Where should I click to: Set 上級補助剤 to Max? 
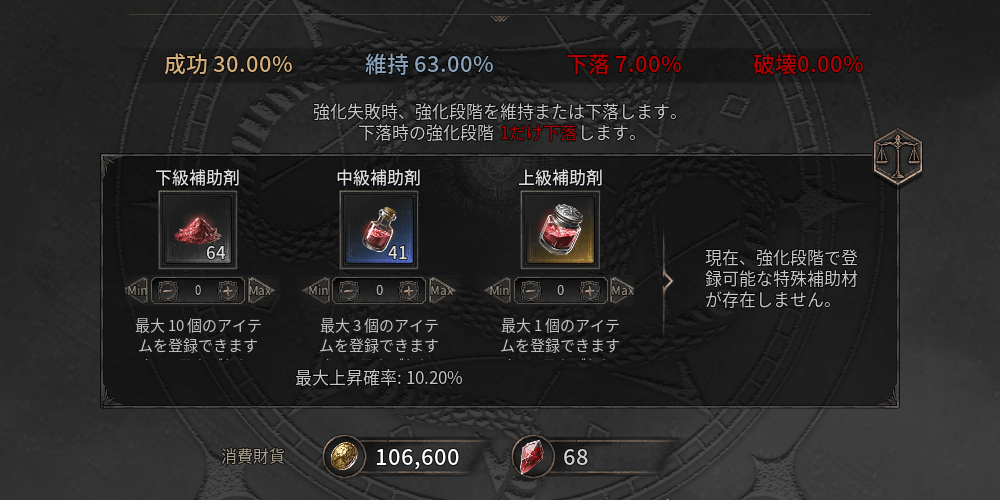622,291
